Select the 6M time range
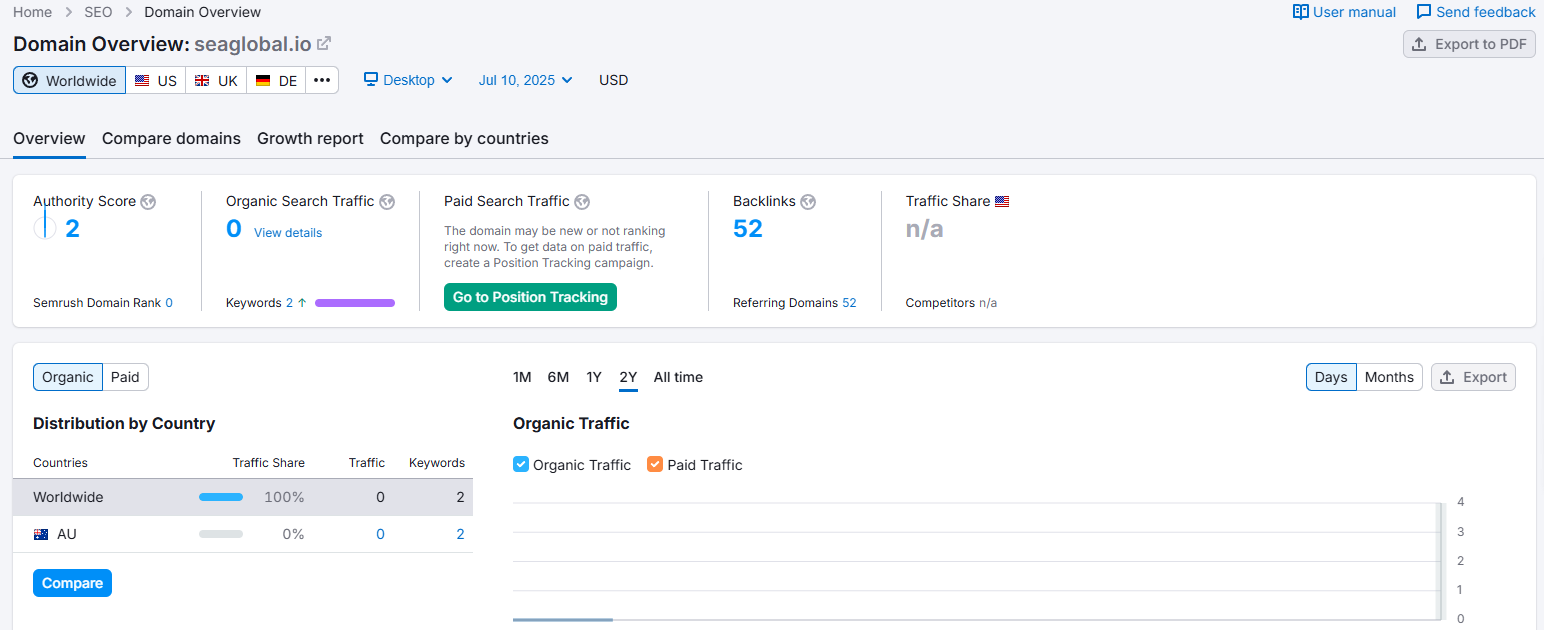Viewport: 1544px width, 630px height. (x=558, y=377)
